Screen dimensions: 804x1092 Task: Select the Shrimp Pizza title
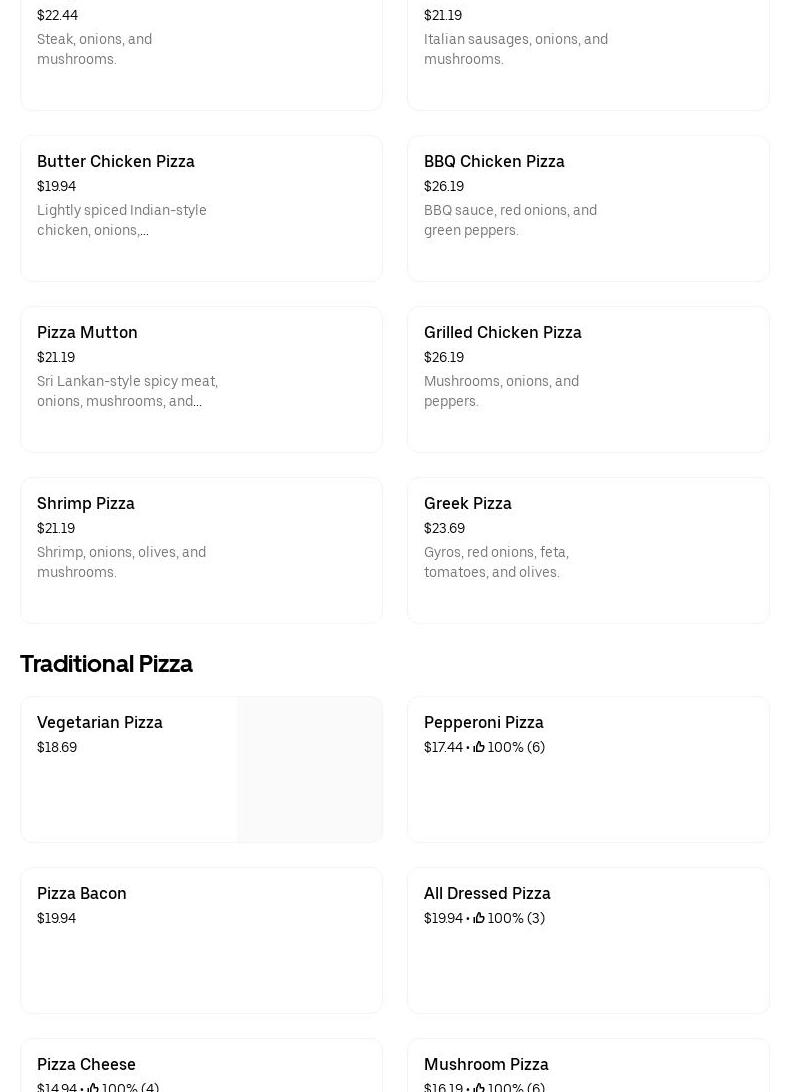[x=86, y=503]
